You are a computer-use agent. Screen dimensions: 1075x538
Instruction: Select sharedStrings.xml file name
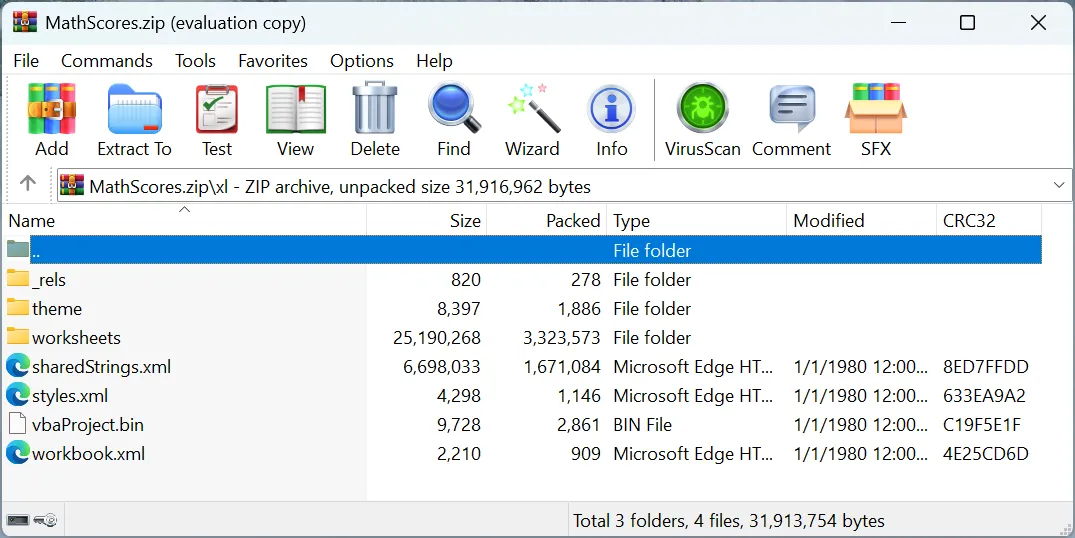point(101,367)
